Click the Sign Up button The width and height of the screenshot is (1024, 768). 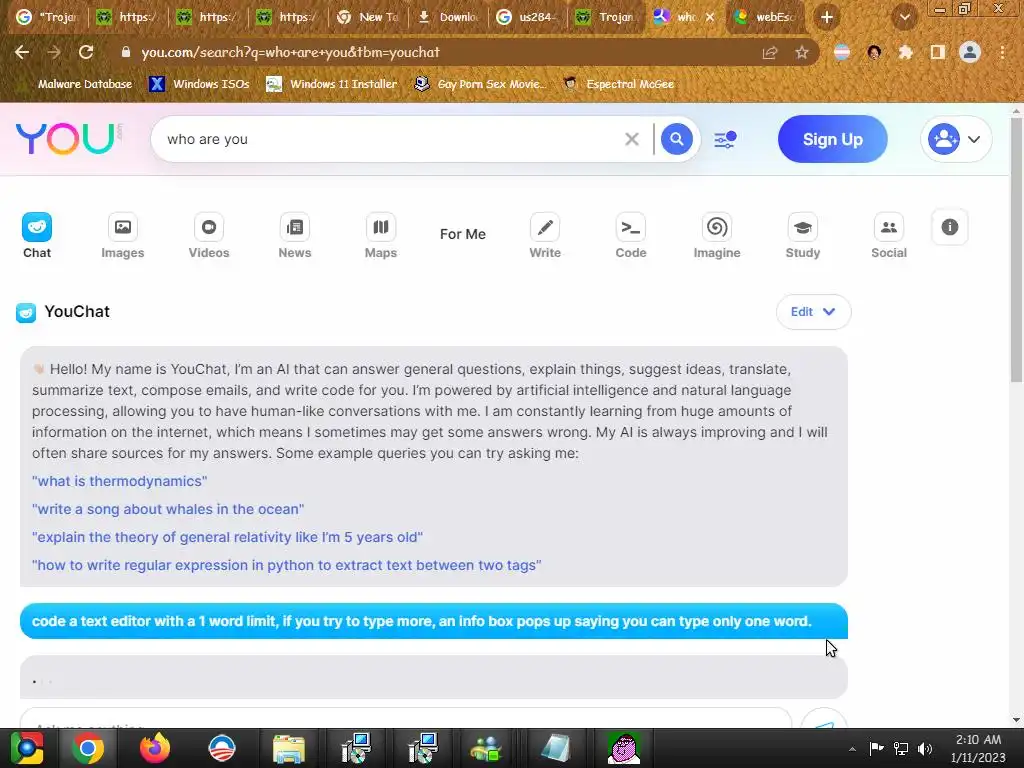click(x=833, y=139)
